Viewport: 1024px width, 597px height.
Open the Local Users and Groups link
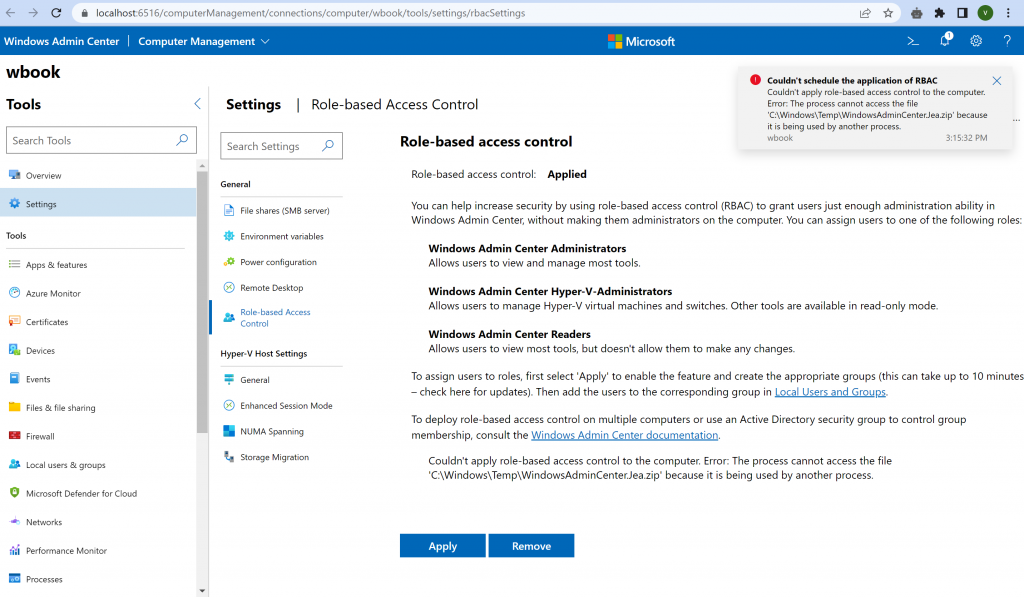(x=830, y=392)
